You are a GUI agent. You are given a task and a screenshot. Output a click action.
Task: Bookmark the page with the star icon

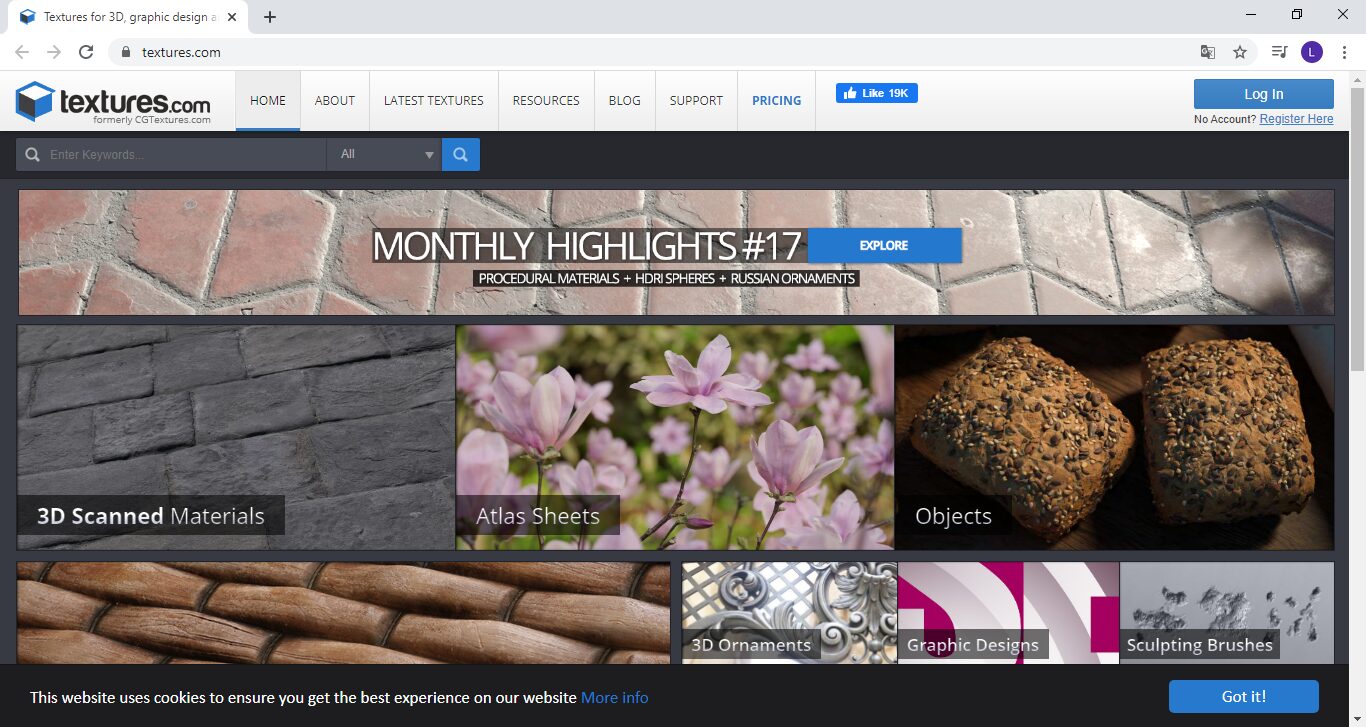click(1239, 51)
